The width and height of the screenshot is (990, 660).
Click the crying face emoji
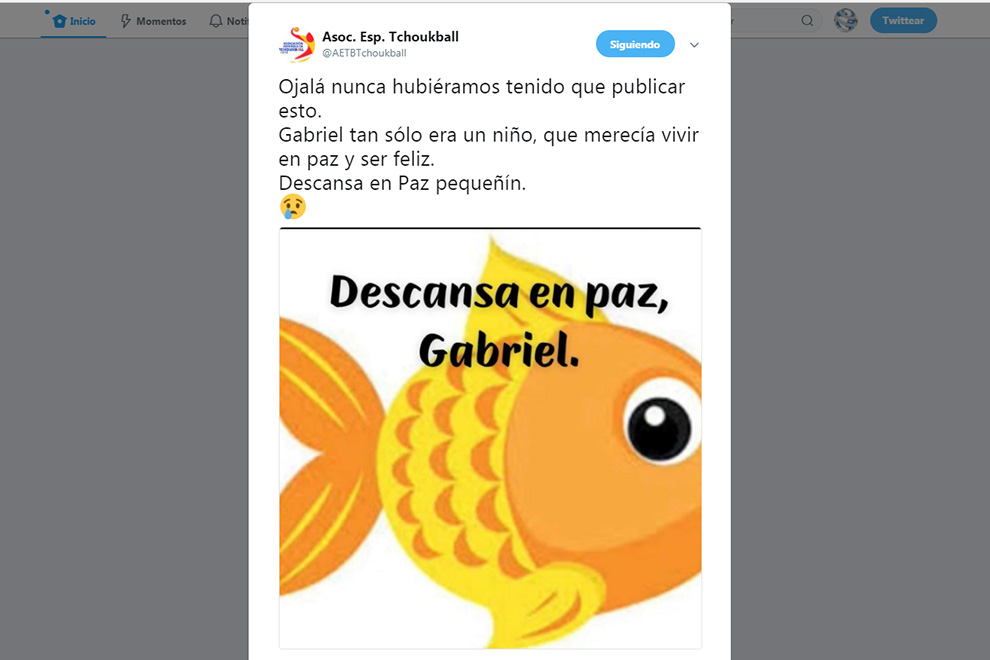click(x=292, y=207)
